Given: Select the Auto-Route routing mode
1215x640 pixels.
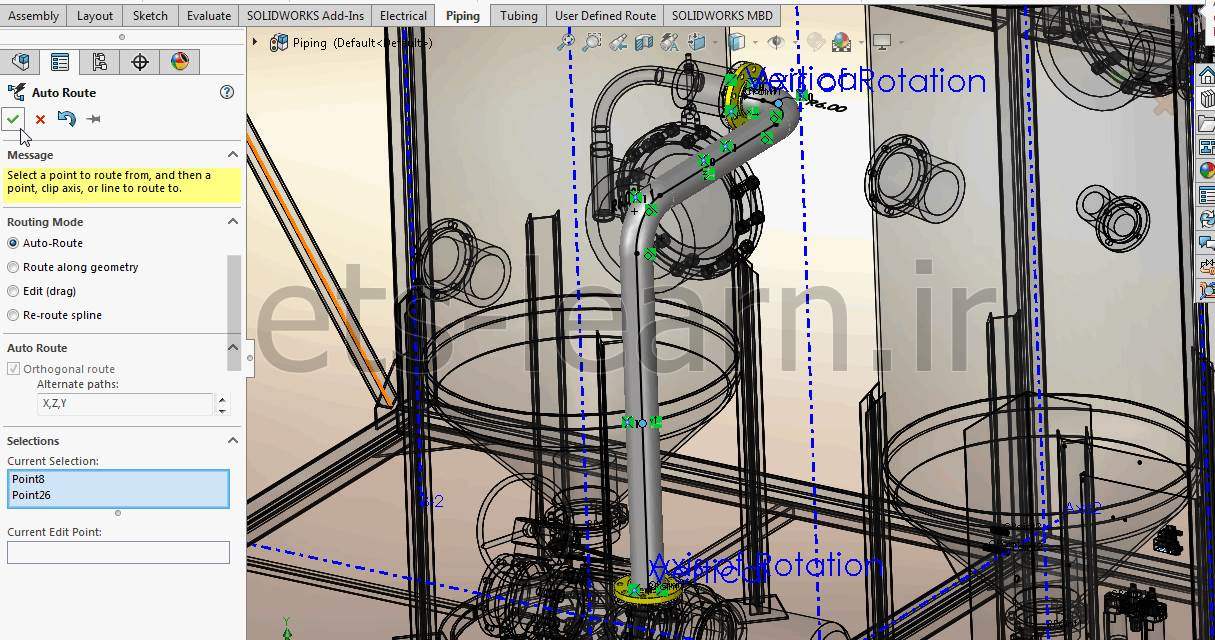Looking at the screenshot, I should 13,243.
